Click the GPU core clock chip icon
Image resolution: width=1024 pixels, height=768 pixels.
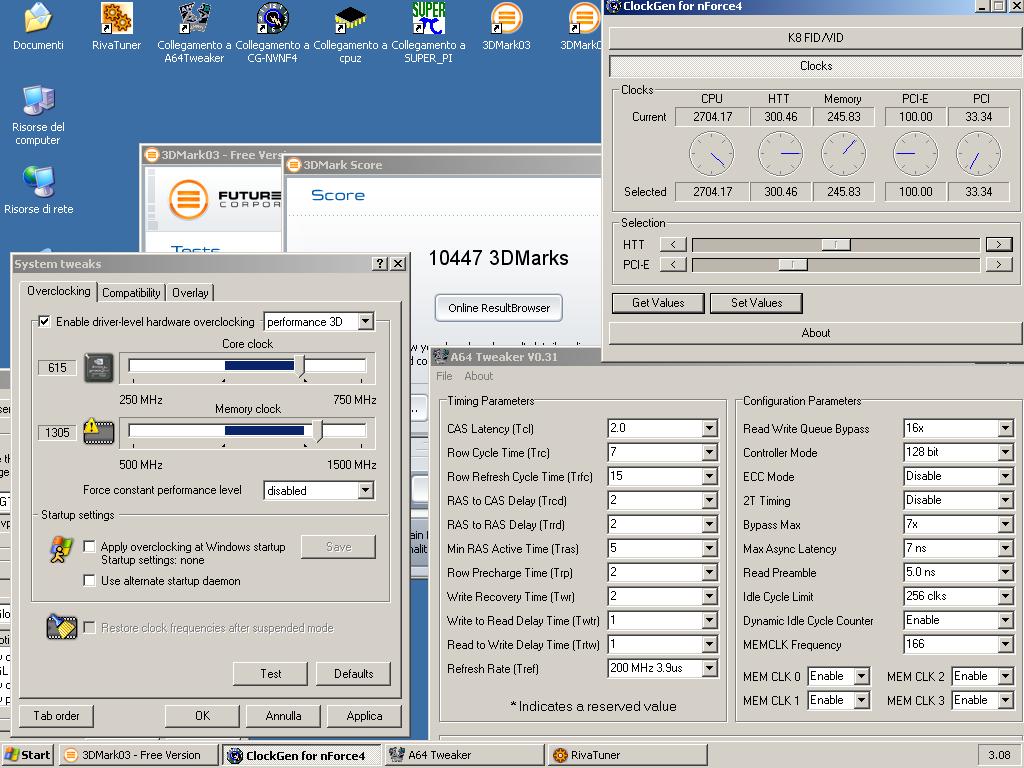pos(99,368)
